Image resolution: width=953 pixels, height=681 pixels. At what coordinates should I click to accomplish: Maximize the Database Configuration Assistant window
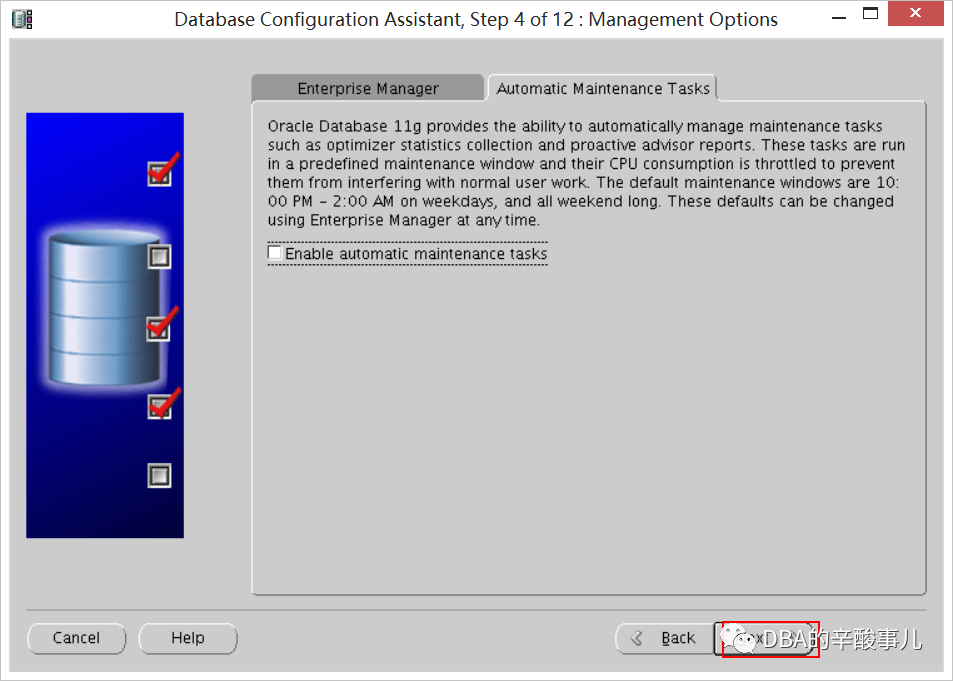870,13
